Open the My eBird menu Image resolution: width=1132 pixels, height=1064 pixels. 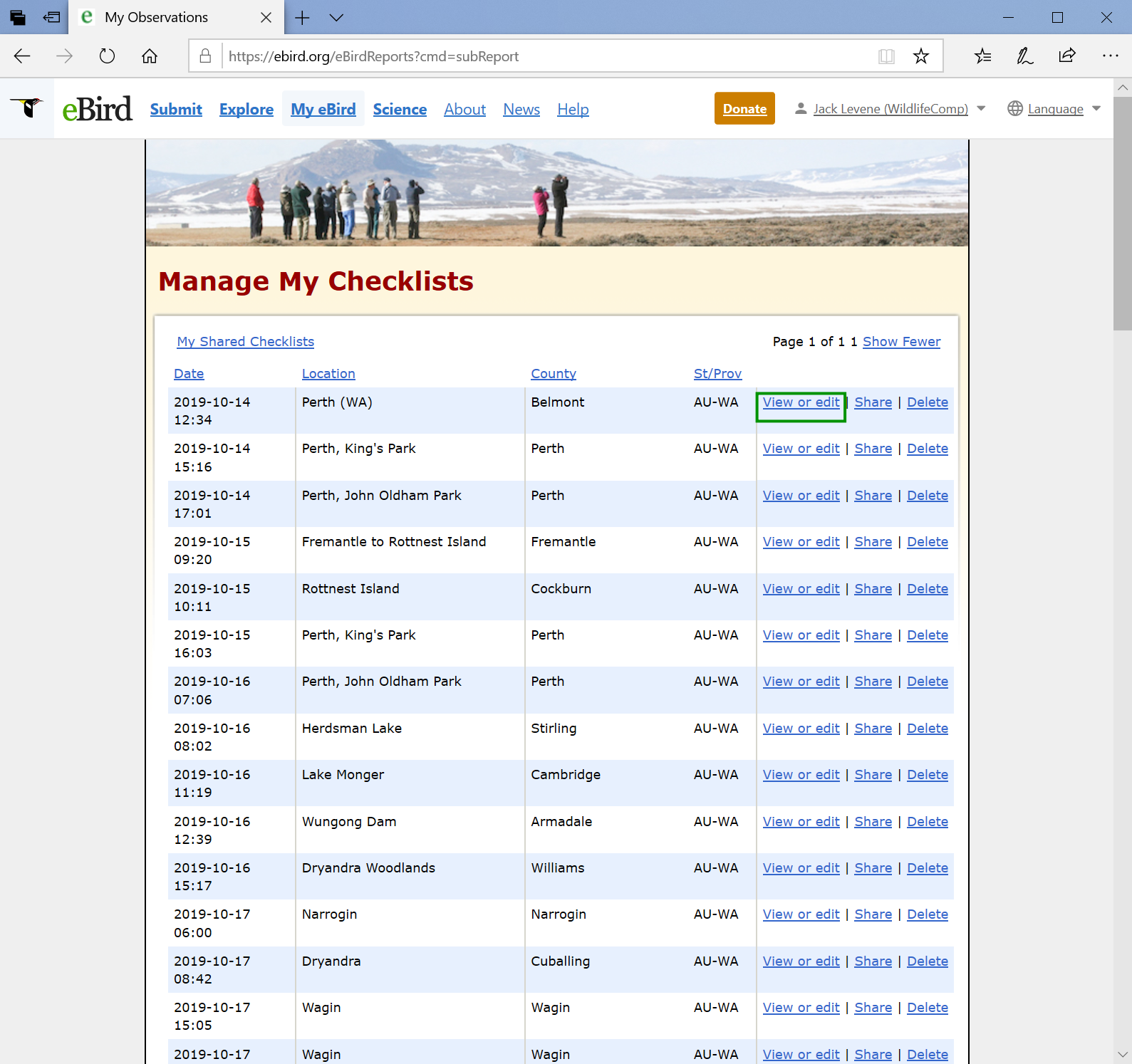click(x=323, y=109)
